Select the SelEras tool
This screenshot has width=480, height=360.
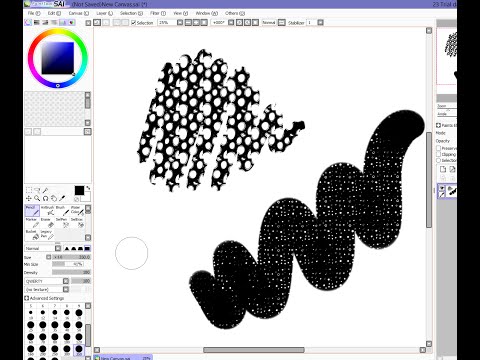(77, 223)
